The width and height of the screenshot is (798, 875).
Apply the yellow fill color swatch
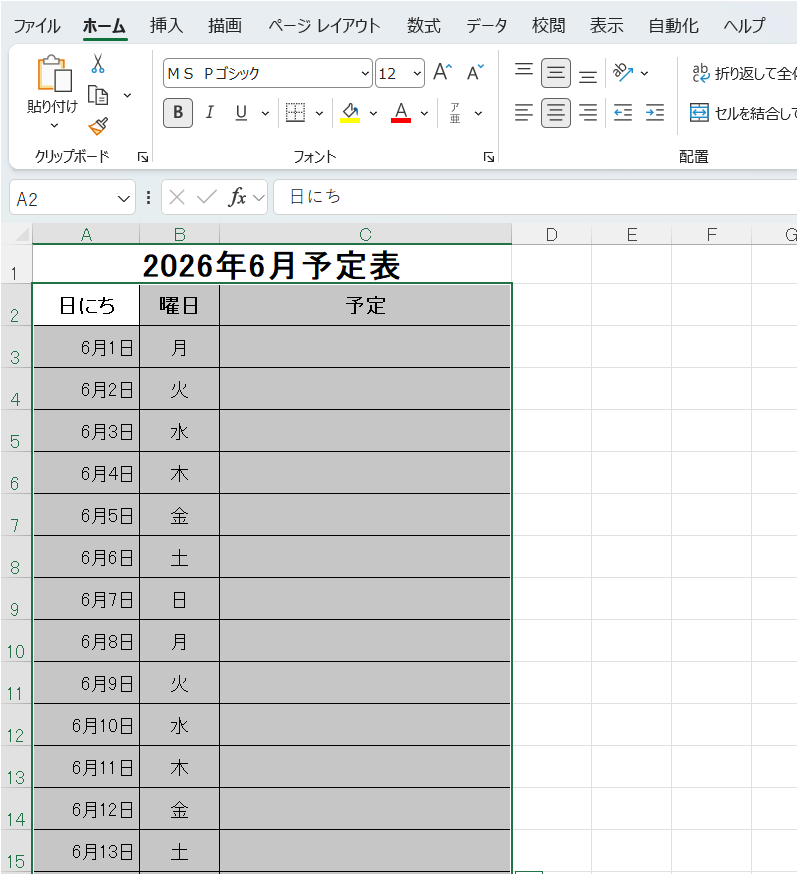tap(350, 113)
